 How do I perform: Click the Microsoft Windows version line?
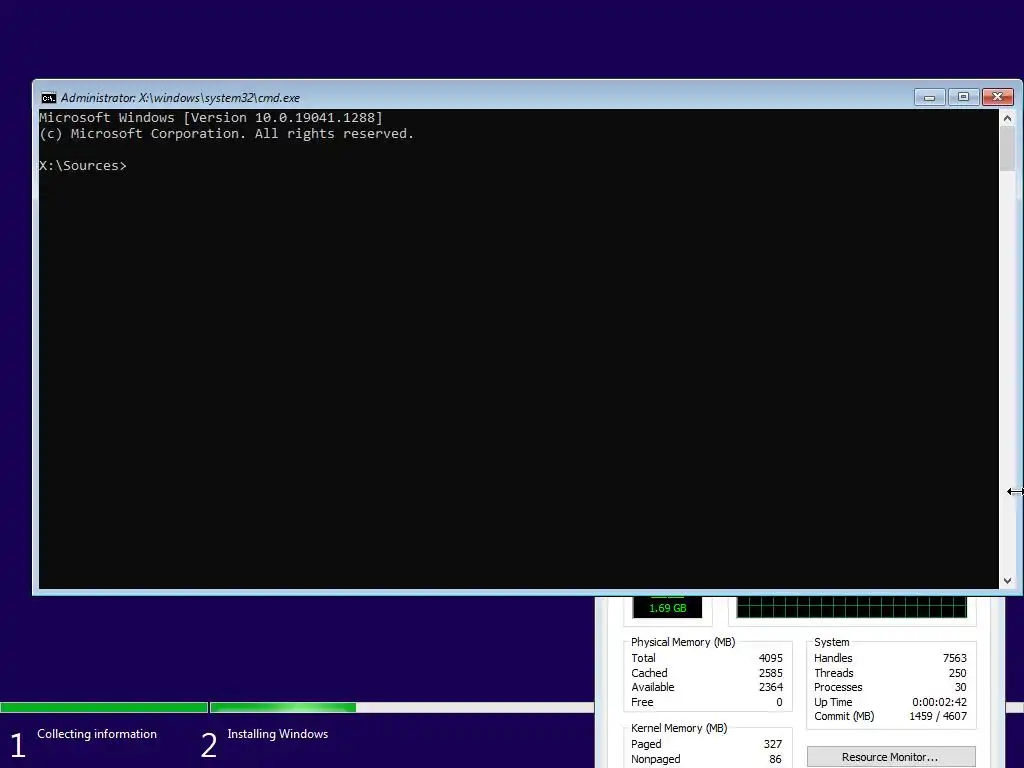coord(211,118)
